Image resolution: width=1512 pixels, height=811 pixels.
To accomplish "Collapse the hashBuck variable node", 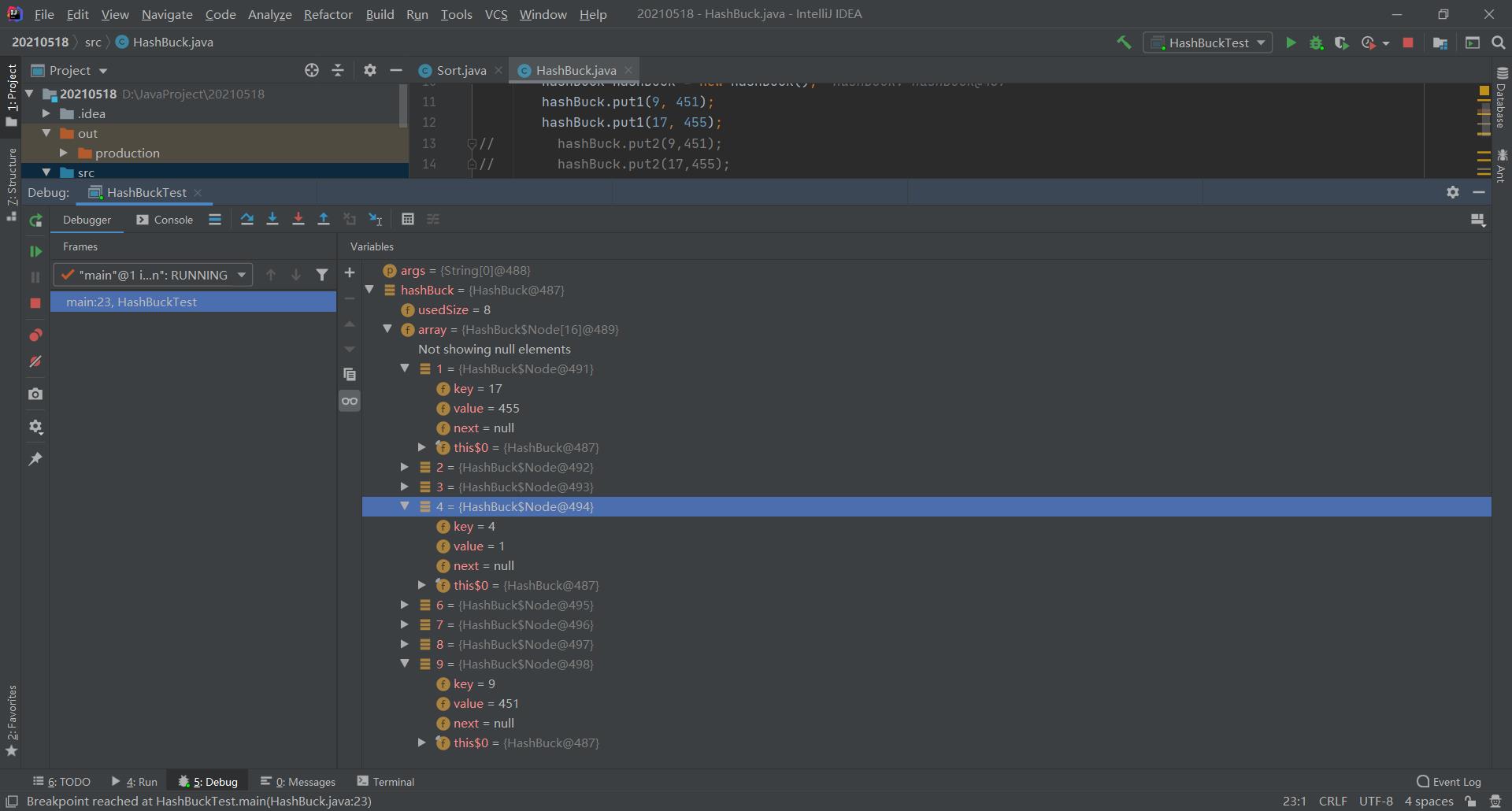I will point(369,290).
